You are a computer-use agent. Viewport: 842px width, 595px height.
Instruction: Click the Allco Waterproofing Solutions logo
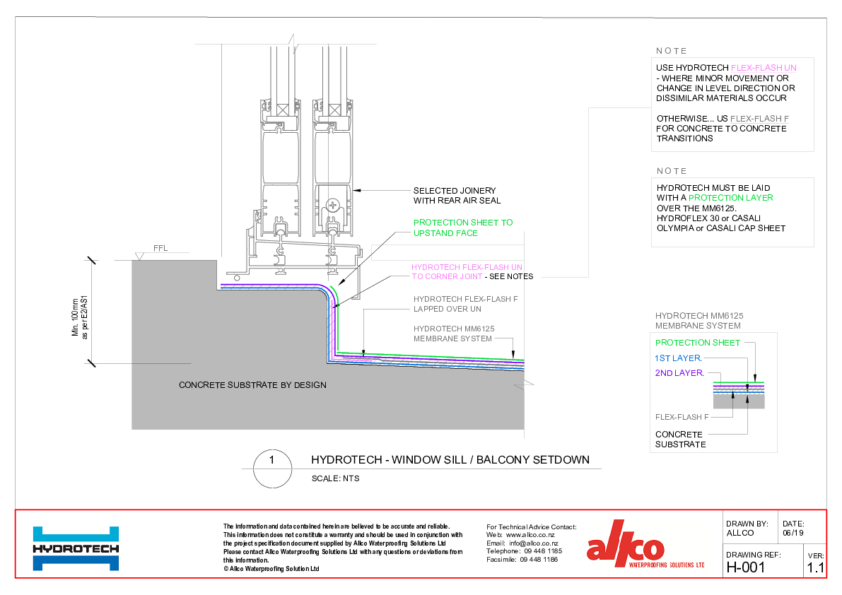click(645, 544)
